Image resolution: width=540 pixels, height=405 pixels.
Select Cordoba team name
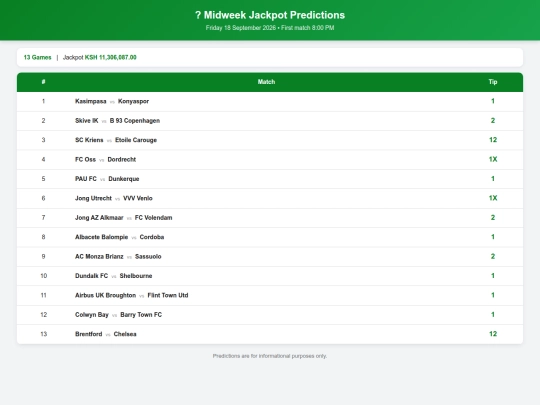pos(152,237)
